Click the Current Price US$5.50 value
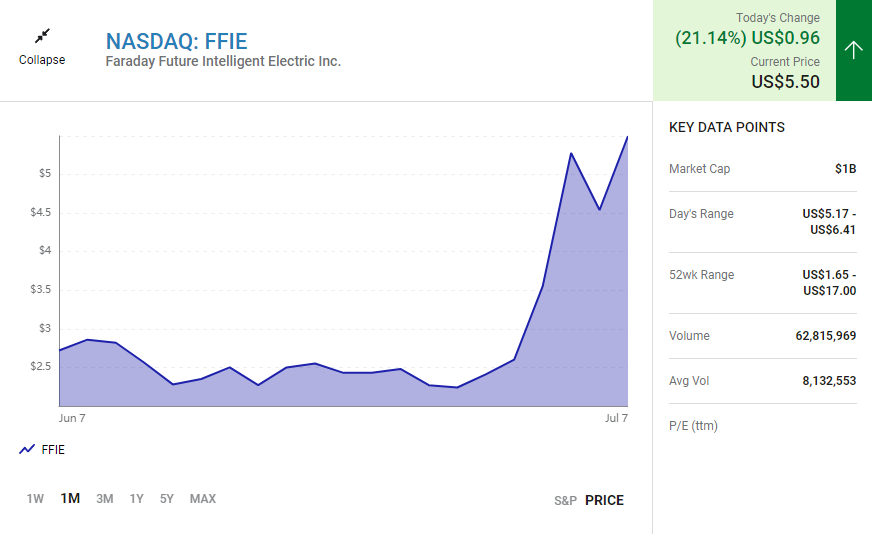Image resolution: width=872 pixels, height=534 pixels. (785, 82)
